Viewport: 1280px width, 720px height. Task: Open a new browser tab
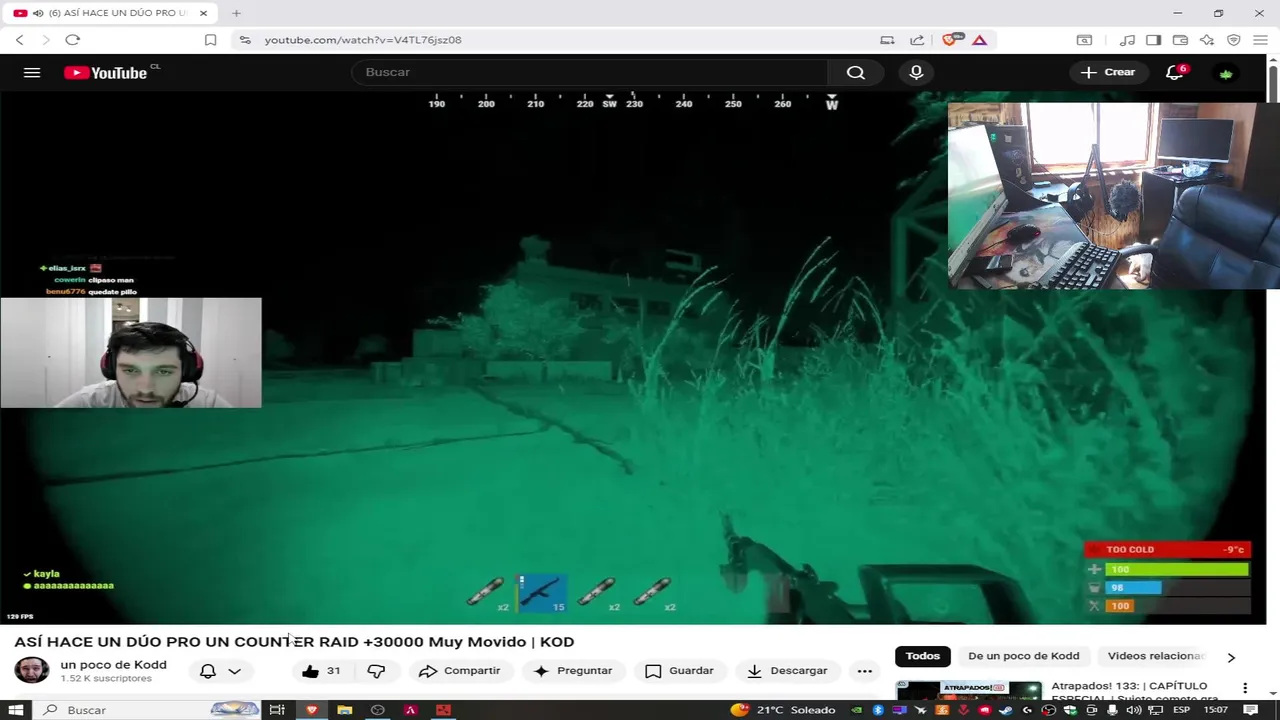(236, 13)
